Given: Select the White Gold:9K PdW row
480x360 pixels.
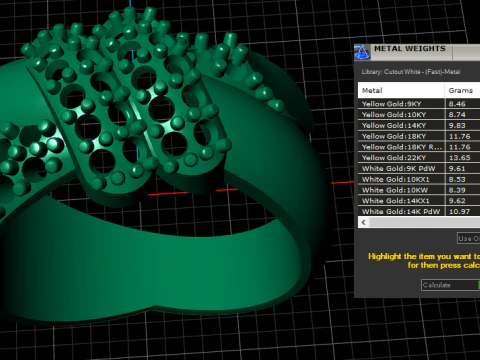Looking at the screenshot, I should coord(419,168).
